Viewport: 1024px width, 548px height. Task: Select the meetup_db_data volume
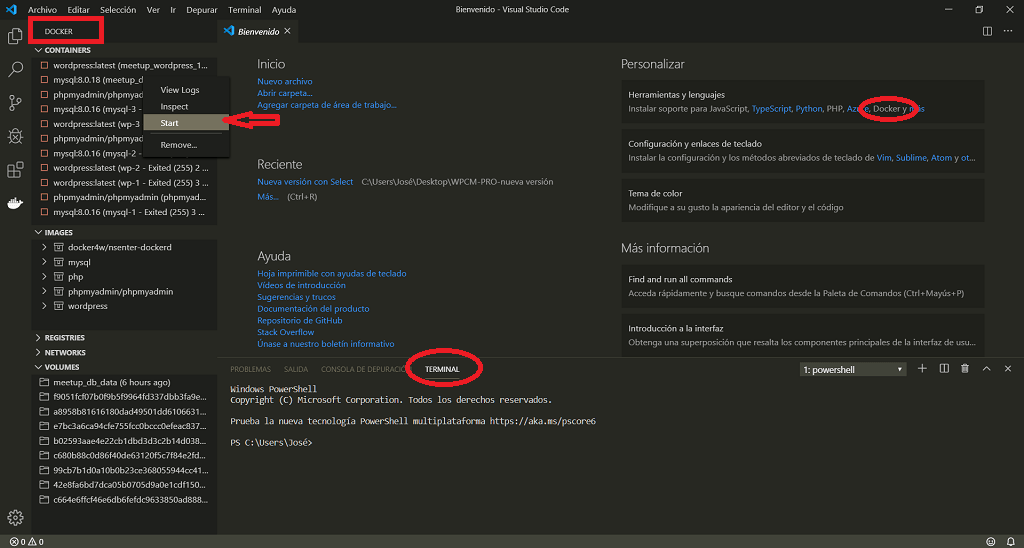[110, 382]
